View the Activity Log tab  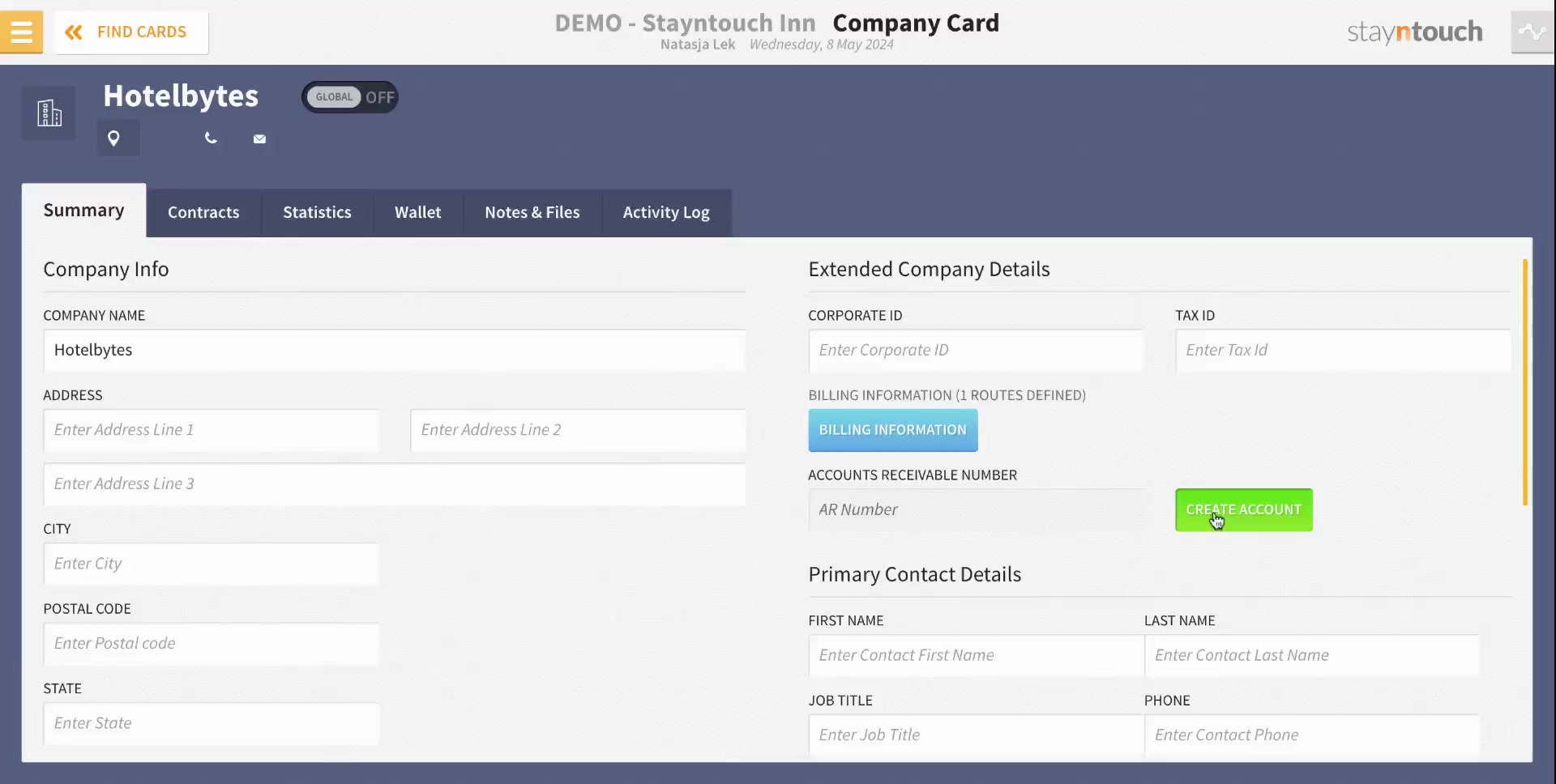666,212
